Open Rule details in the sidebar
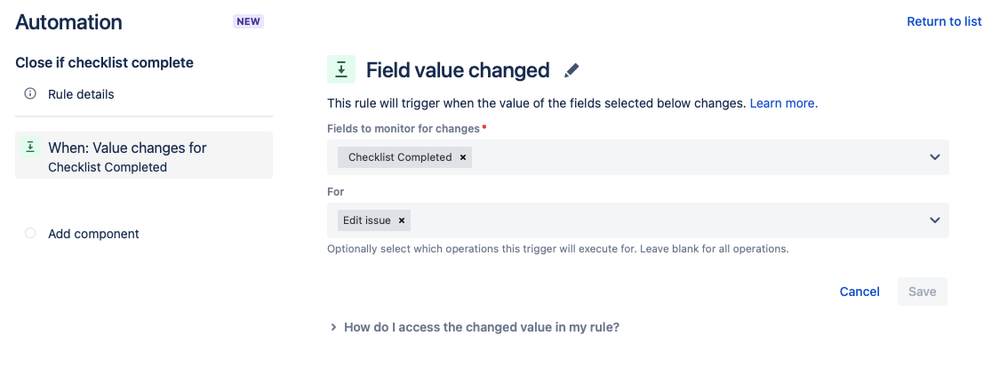Image resolution: width=999 pixels, height=368 pixels. (81, 94)
